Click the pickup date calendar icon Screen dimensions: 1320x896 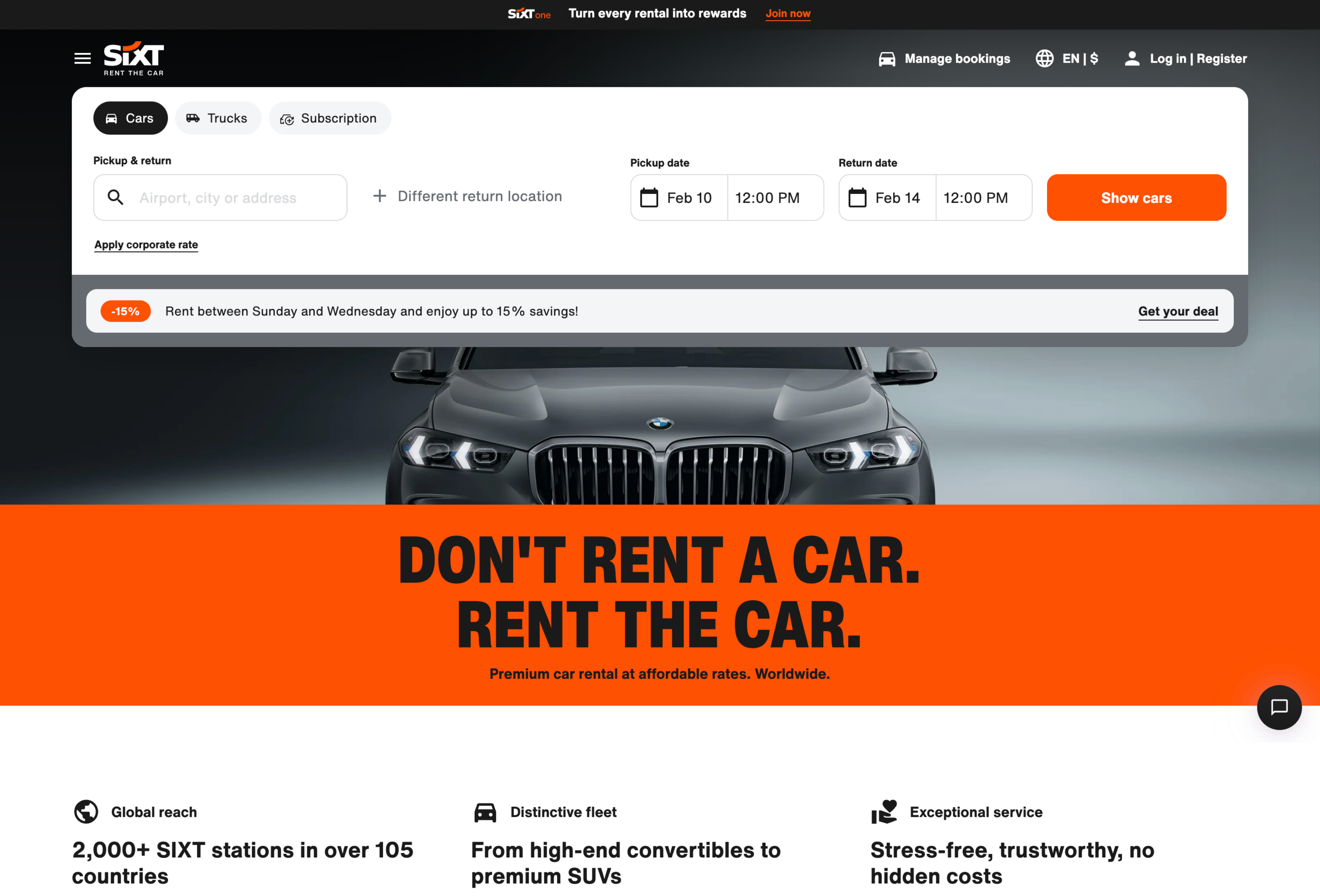(x=649, y=197)
